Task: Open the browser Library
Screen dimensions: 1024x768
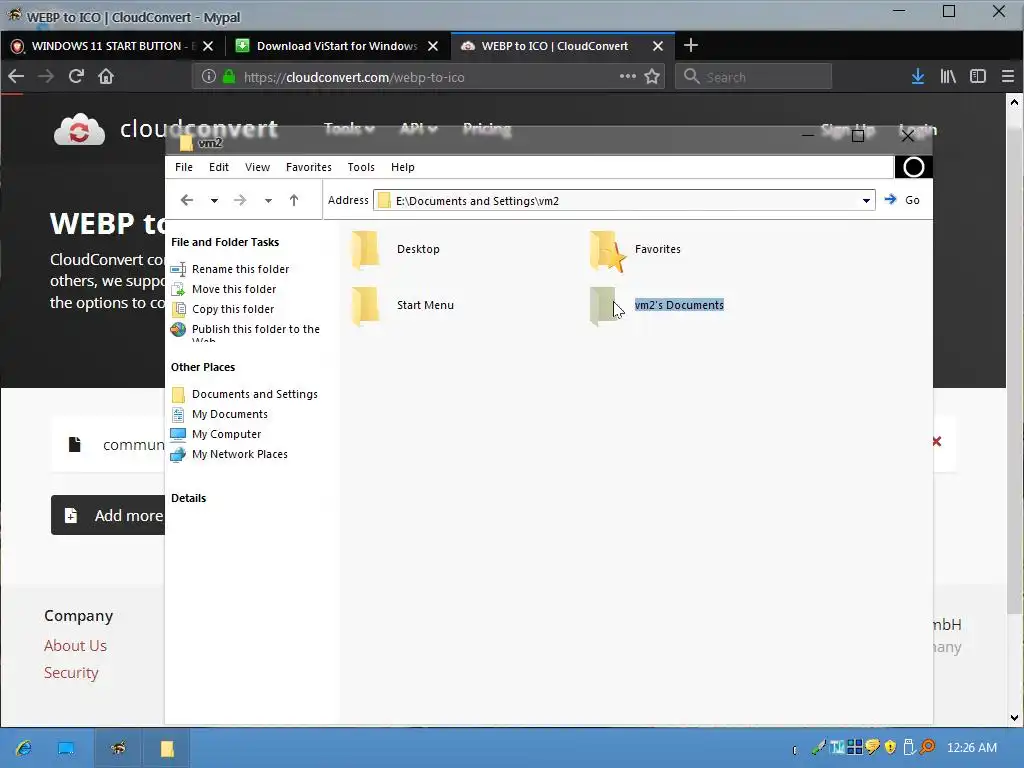Action: click(948, 76)
